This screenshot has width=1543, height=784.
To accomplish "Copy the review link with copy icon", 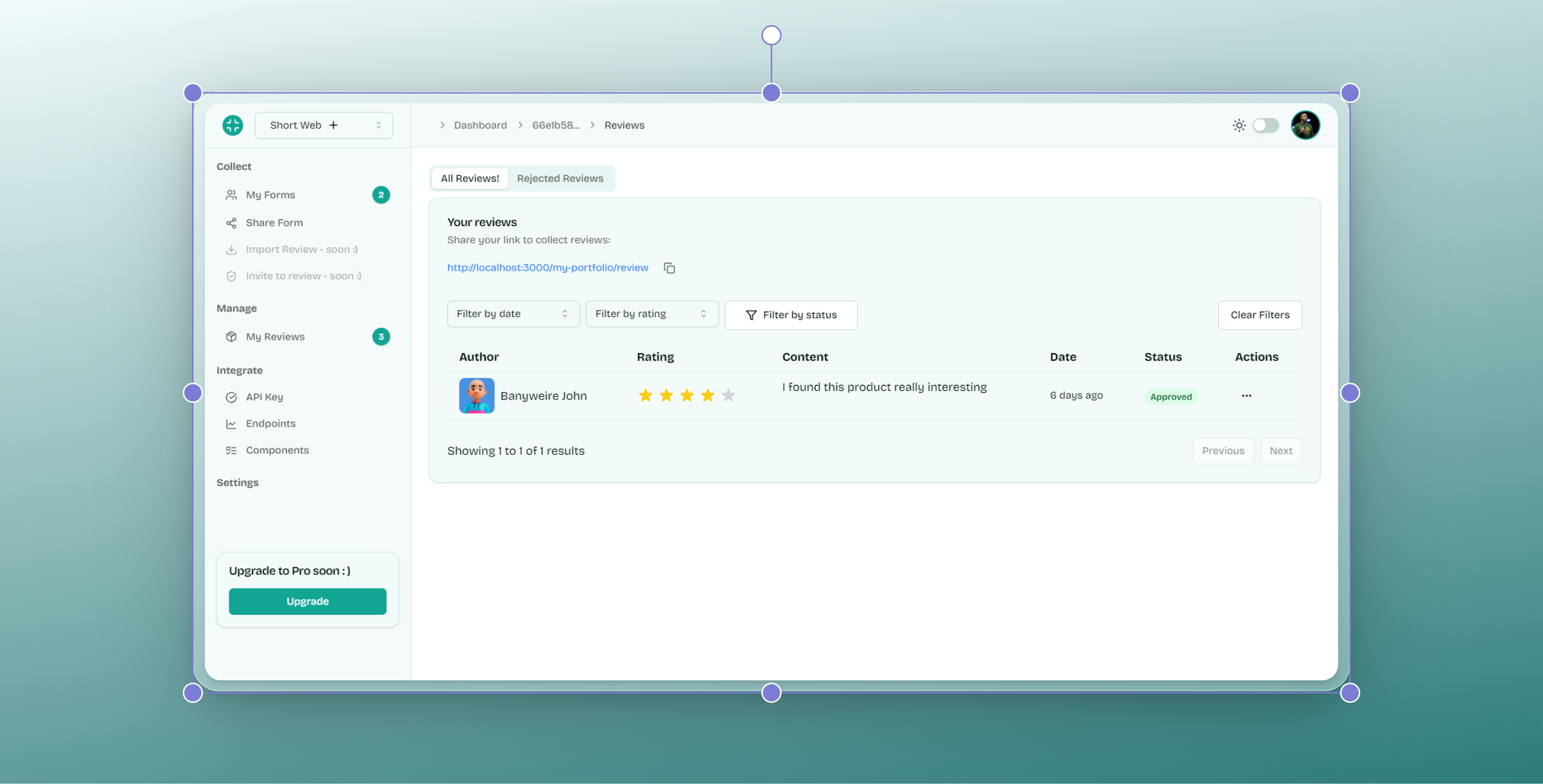I will coord(669,268).
